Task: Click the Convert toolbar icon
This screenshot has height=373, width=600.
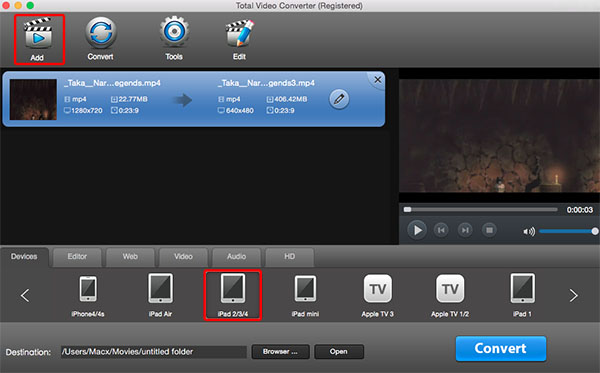Action: (x=101, y=33)
